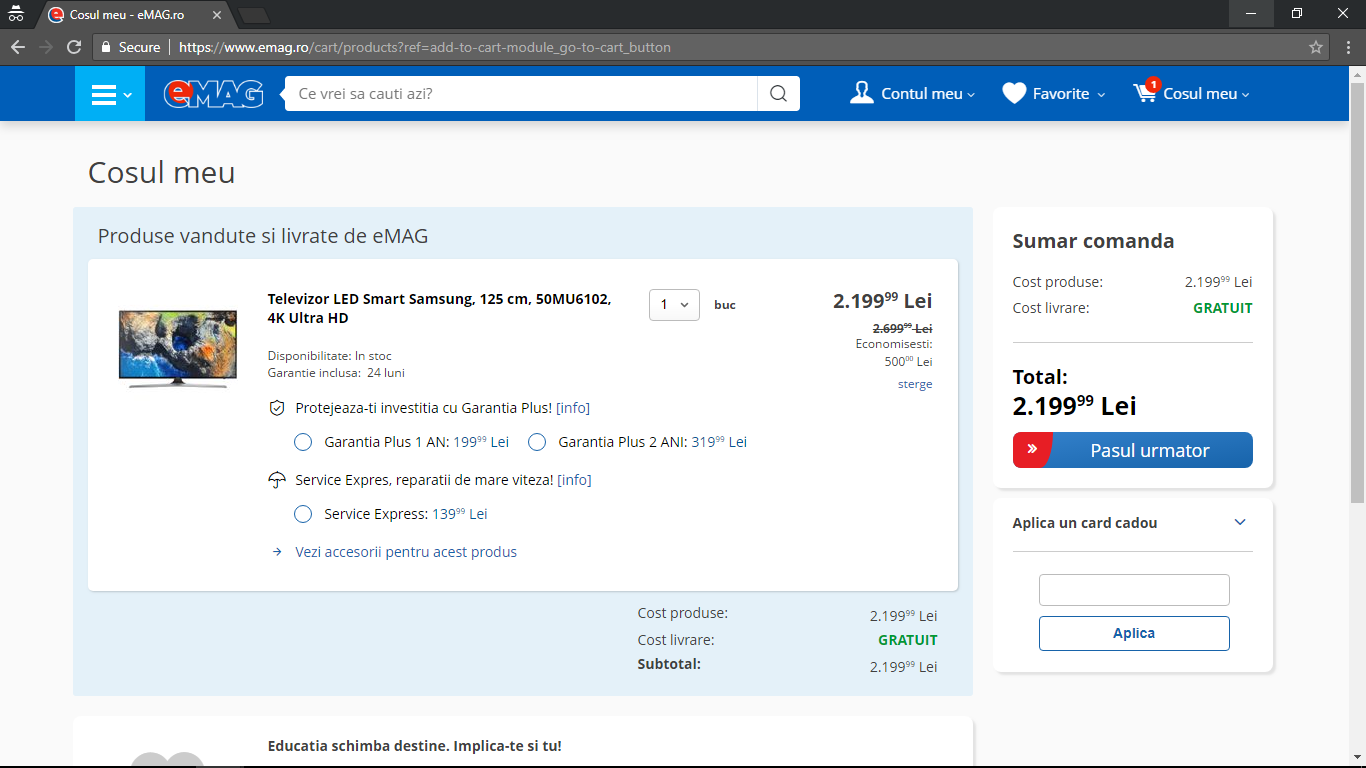Click the Cosul meu label in header
Screen dimensions: 1366x768
pyautogui.click(x=1200, y=94)
